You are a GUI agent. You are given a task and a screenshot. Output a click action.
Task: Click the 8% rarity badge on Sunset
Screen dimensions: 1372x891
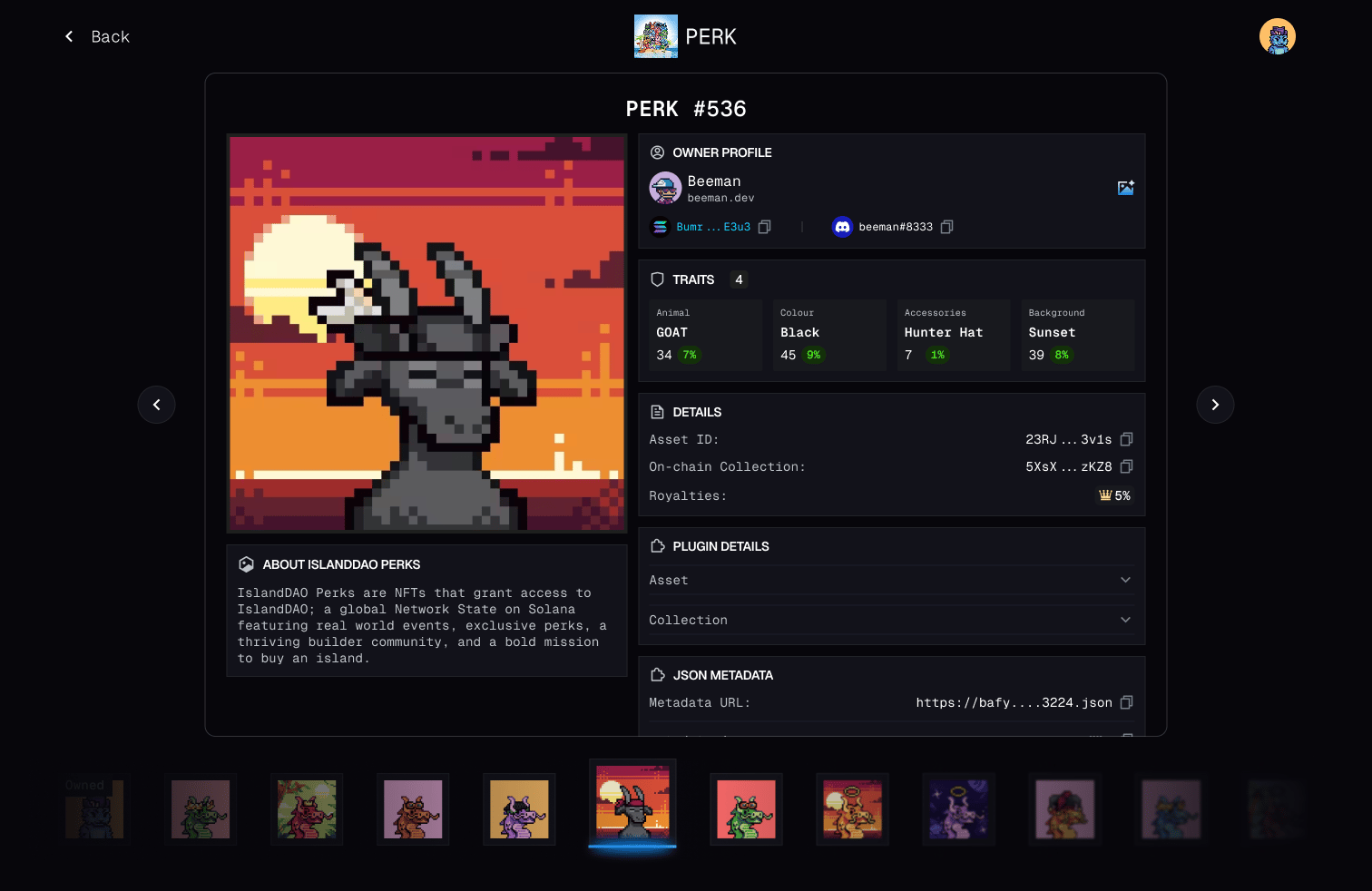[1062, 355]
